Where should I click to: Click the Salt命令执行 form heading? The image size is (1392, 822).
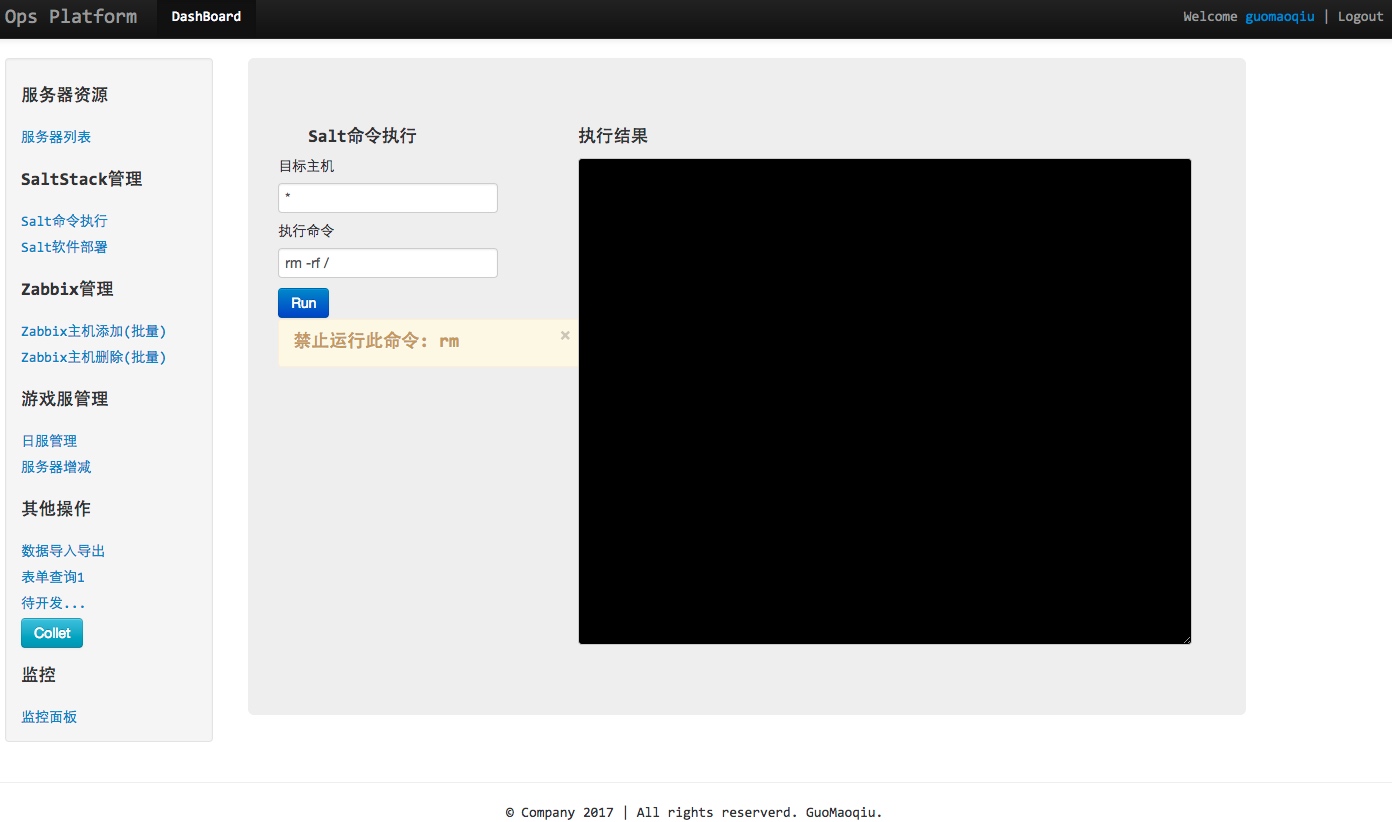click(362, 136)
